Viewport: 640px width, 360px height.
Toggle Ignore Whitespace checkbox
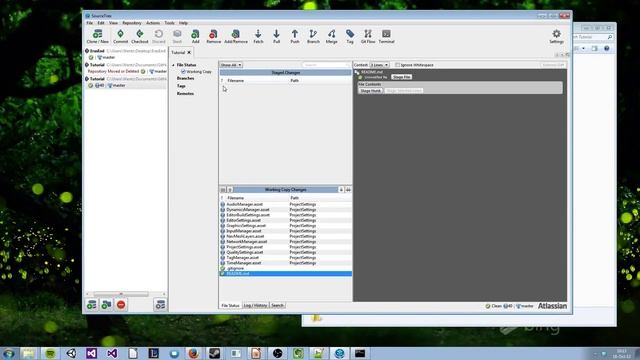(x=397, y=65)
